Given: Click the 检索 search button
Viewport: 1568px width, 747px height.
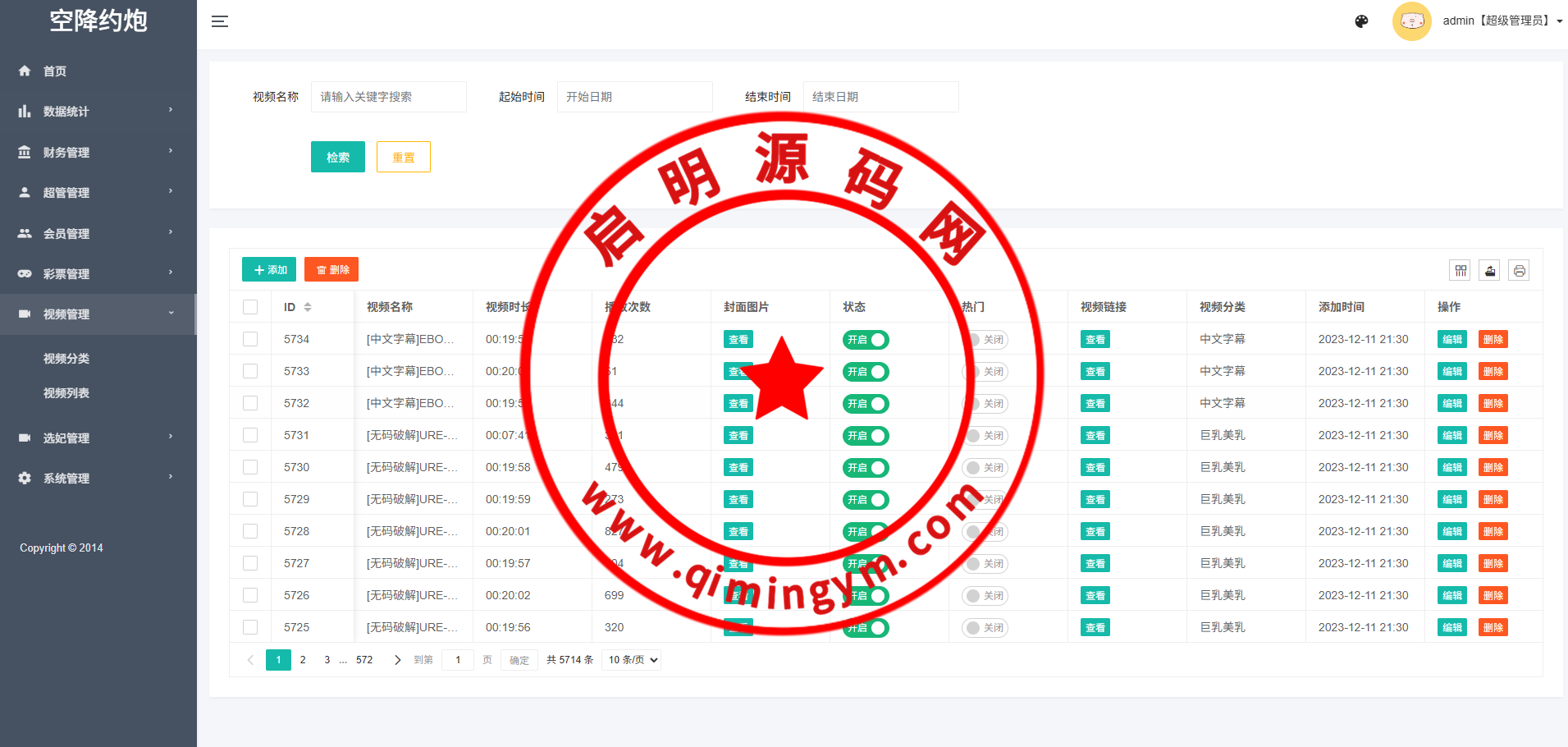Looking at the screenshot, I should tap(337, 157).
